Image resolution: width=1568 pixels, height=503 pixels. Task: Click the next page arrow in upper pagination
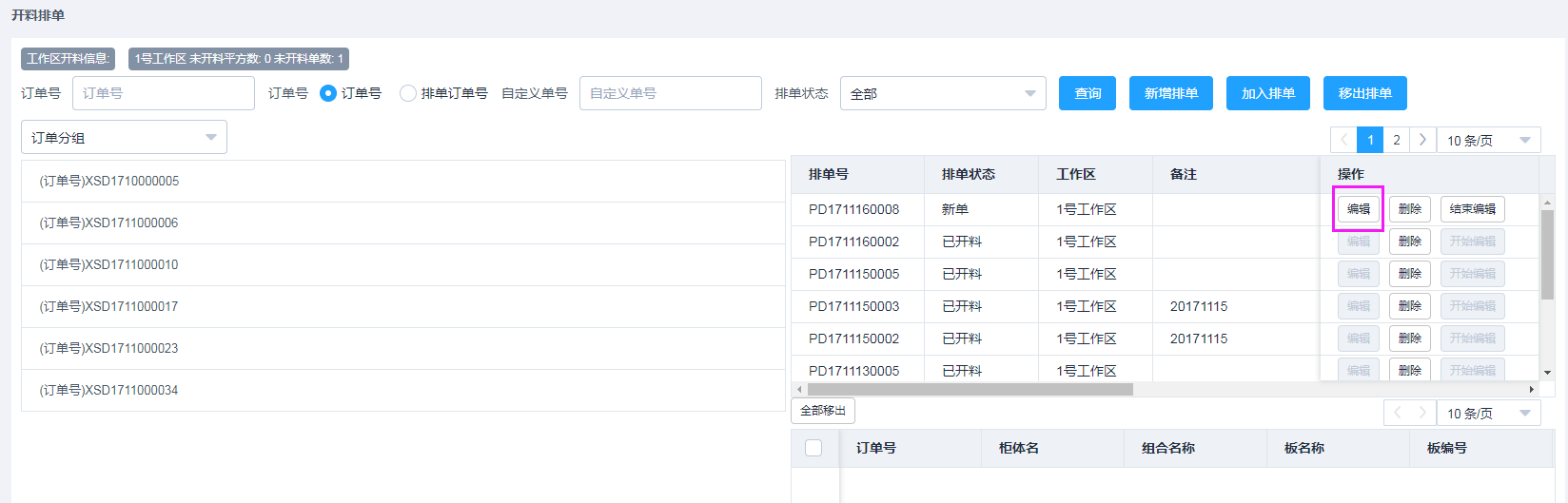pos(1422,140)
